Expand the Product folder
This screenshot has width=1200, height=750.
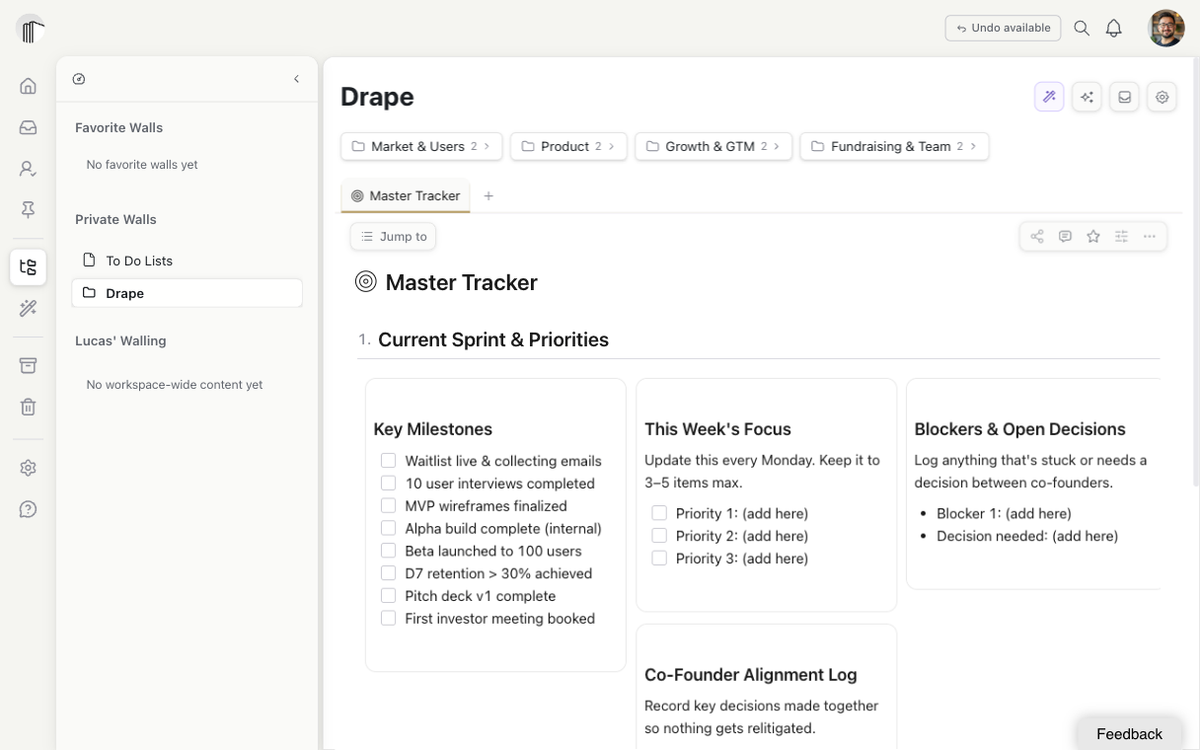569,146
